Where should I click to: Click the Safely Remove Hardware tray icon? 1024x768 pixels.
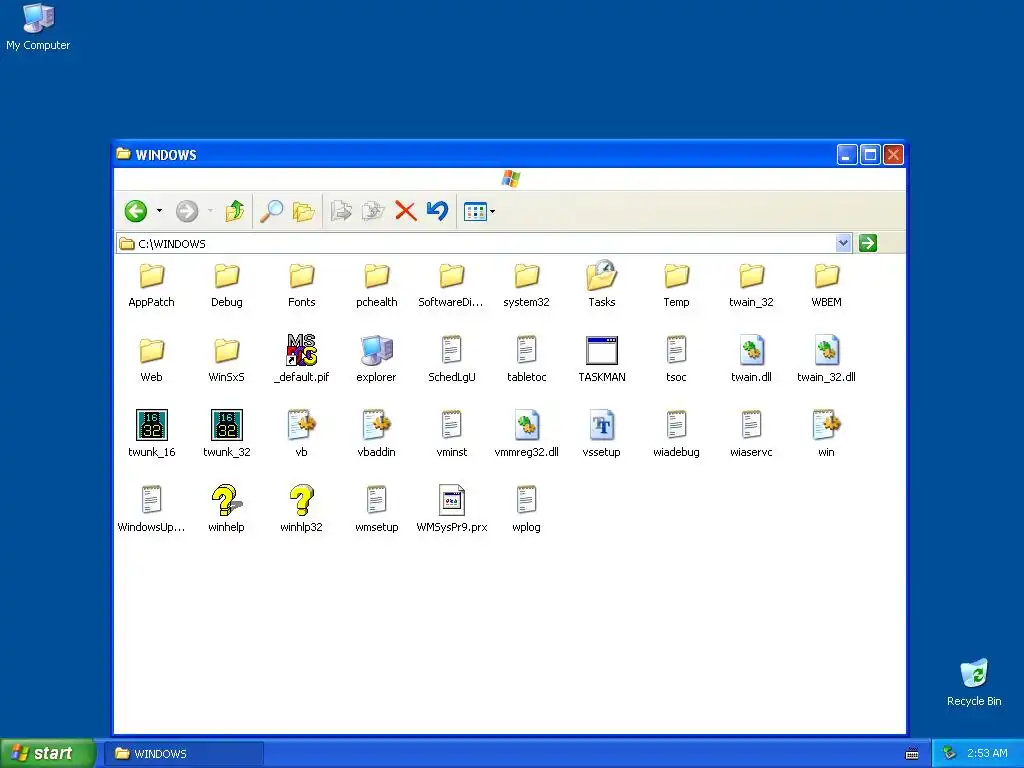(x=950, y=754)
